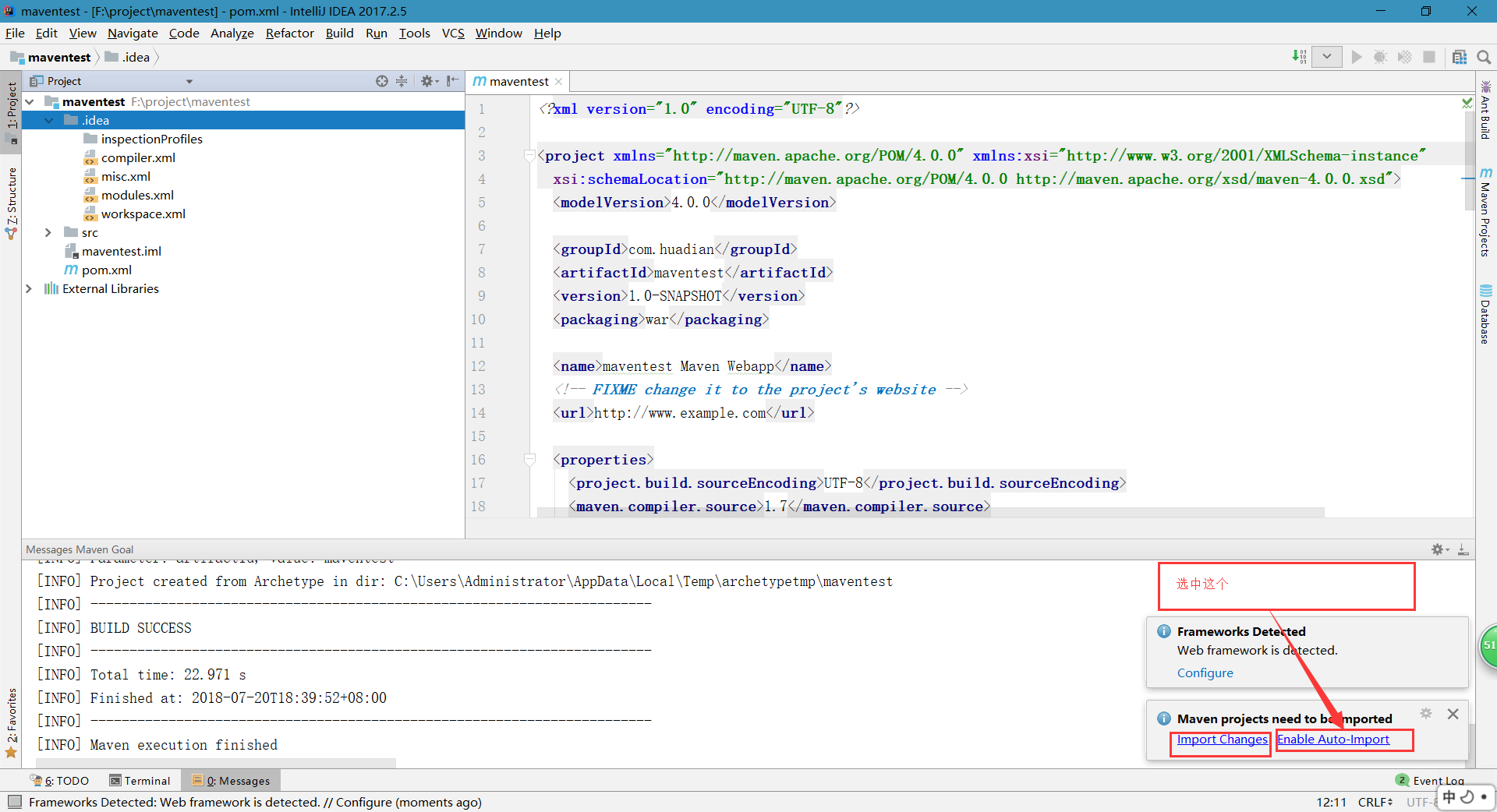Screen dimensions: 1497x812
Task: Select pom.xml in project tree
Action: click(106, 270)
